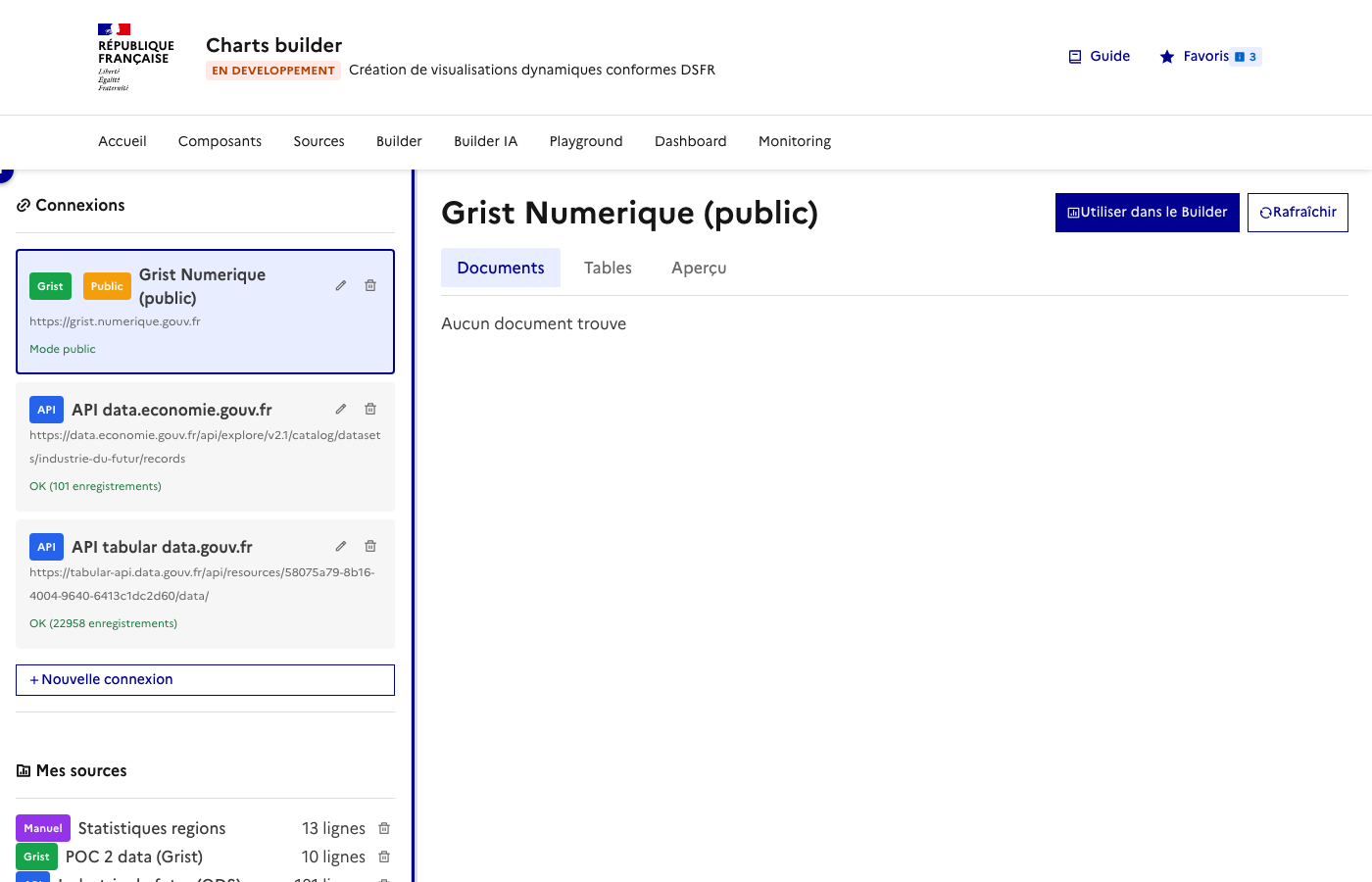Remove API data.economie.gouv.fr using the trash icon

click(x=370, y=409)
